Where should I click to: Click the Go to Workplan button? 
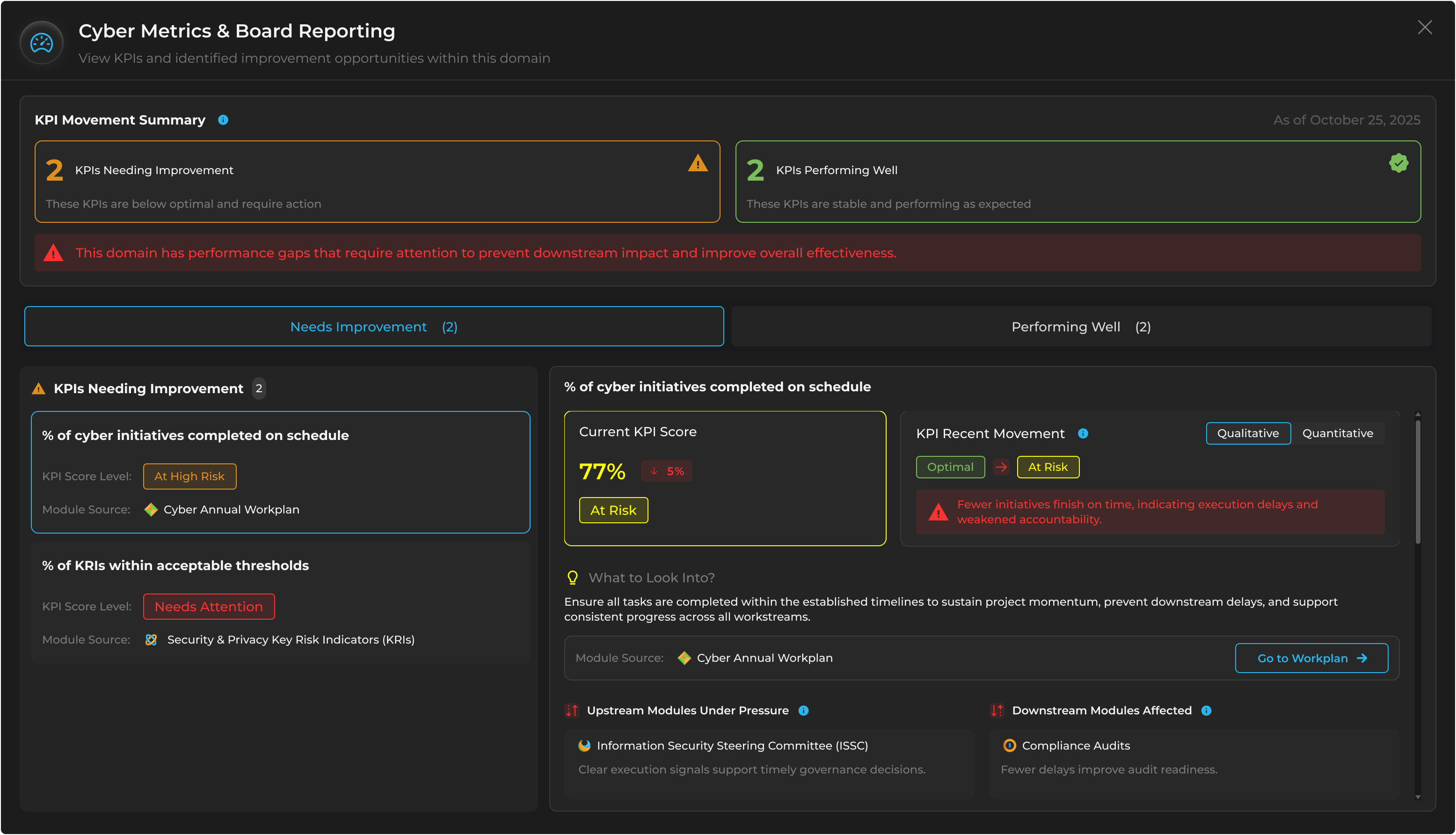tap(1311, 659)
